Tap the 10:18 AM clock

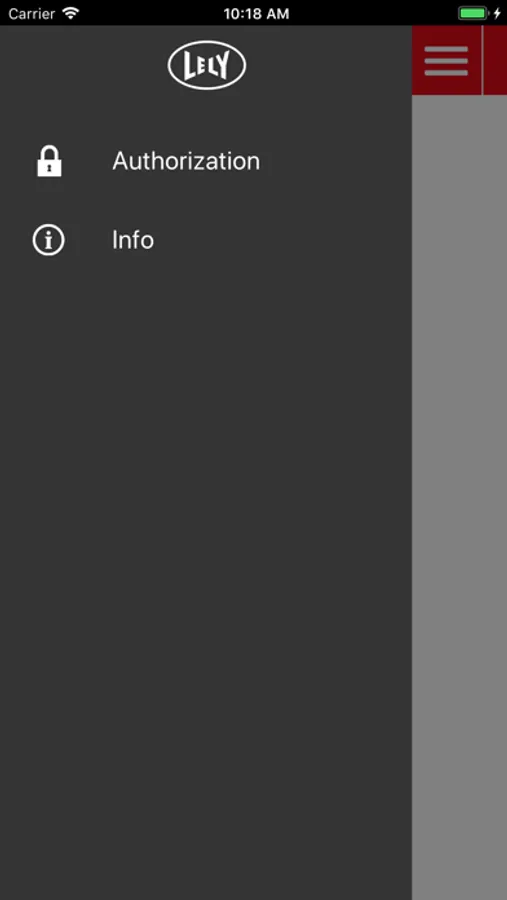256,14
